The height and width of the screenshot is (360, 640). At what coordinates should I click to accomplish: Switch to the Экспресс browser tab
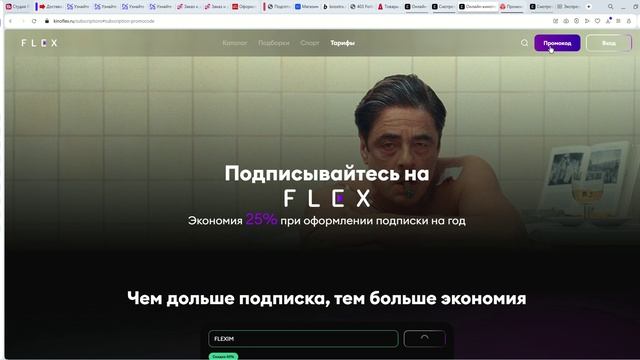click(x=568, y=7)
